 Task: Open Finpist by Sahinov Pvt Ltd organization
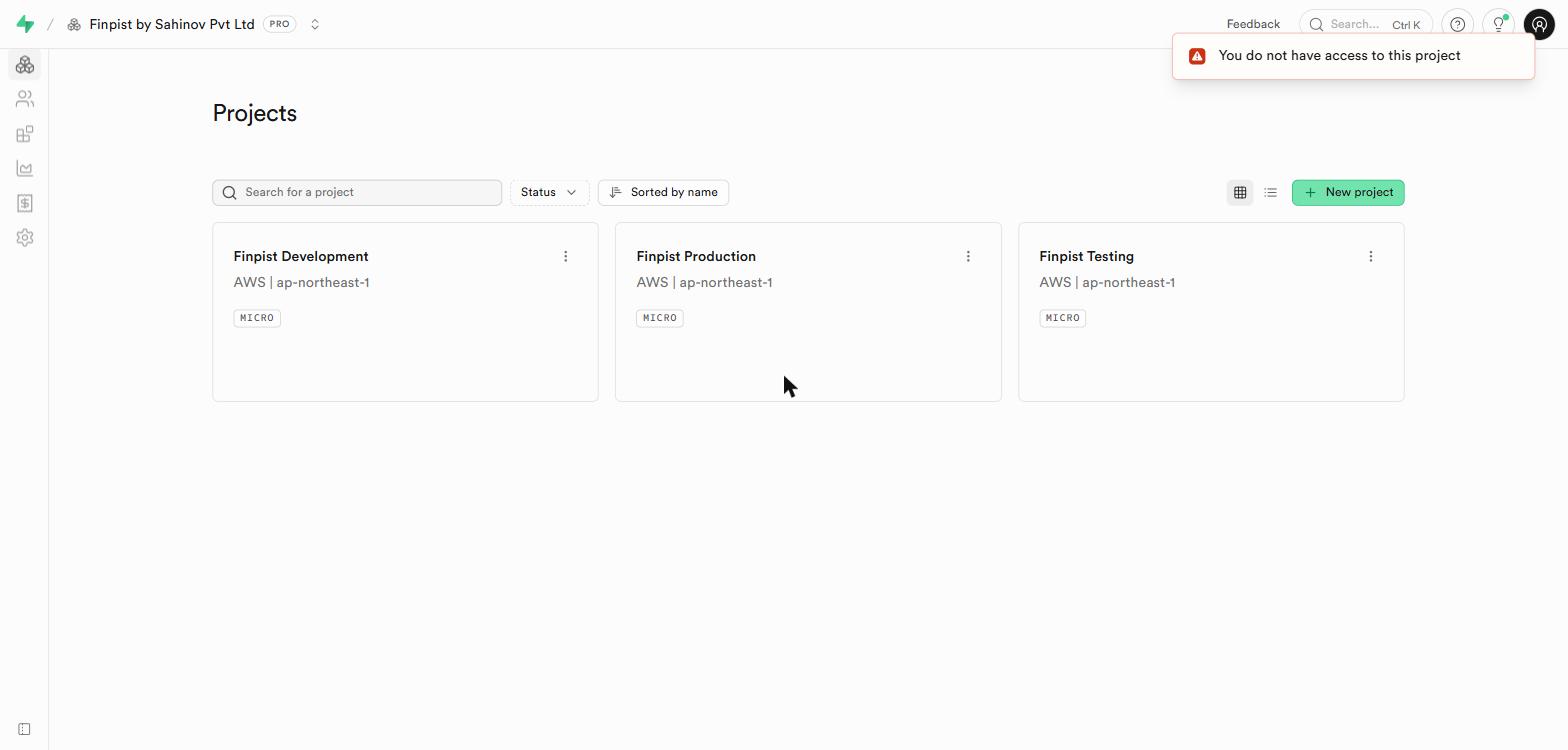coord(171,24)
